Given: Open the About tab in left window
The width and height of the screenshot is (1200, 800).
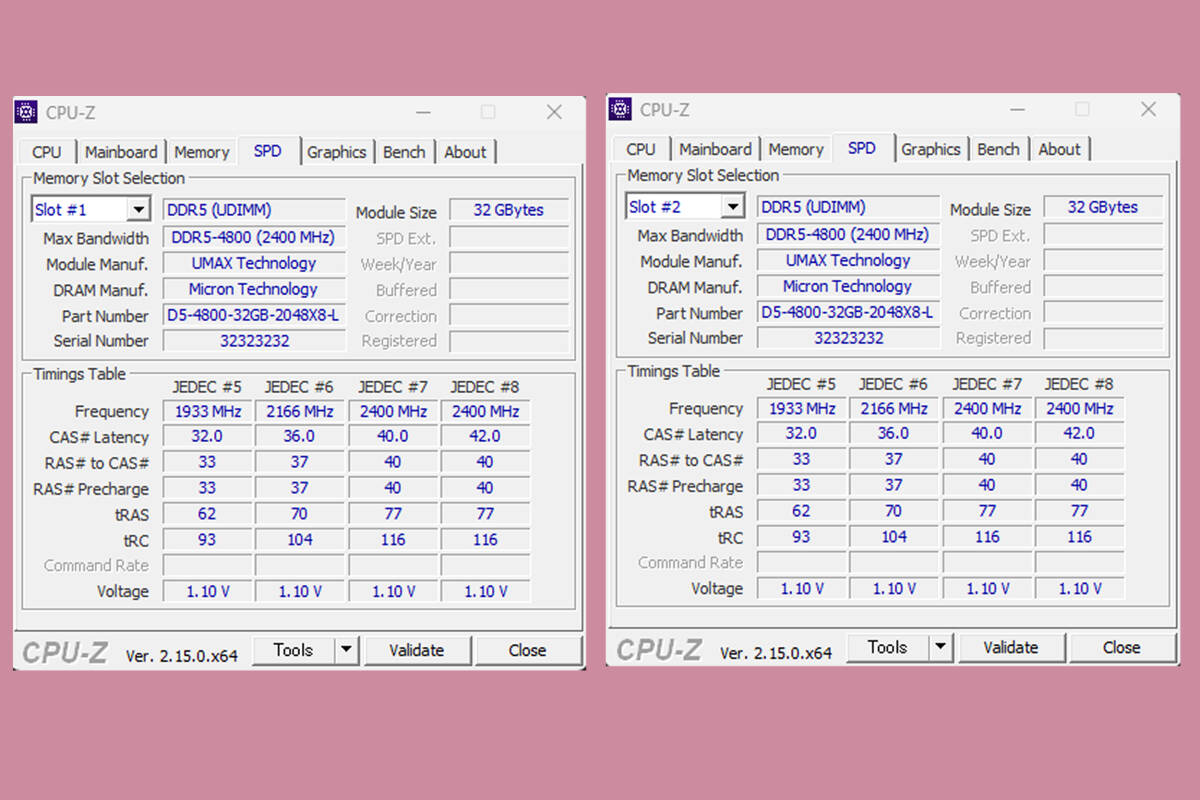Looking at the screenshot, I should pos(465,152).
